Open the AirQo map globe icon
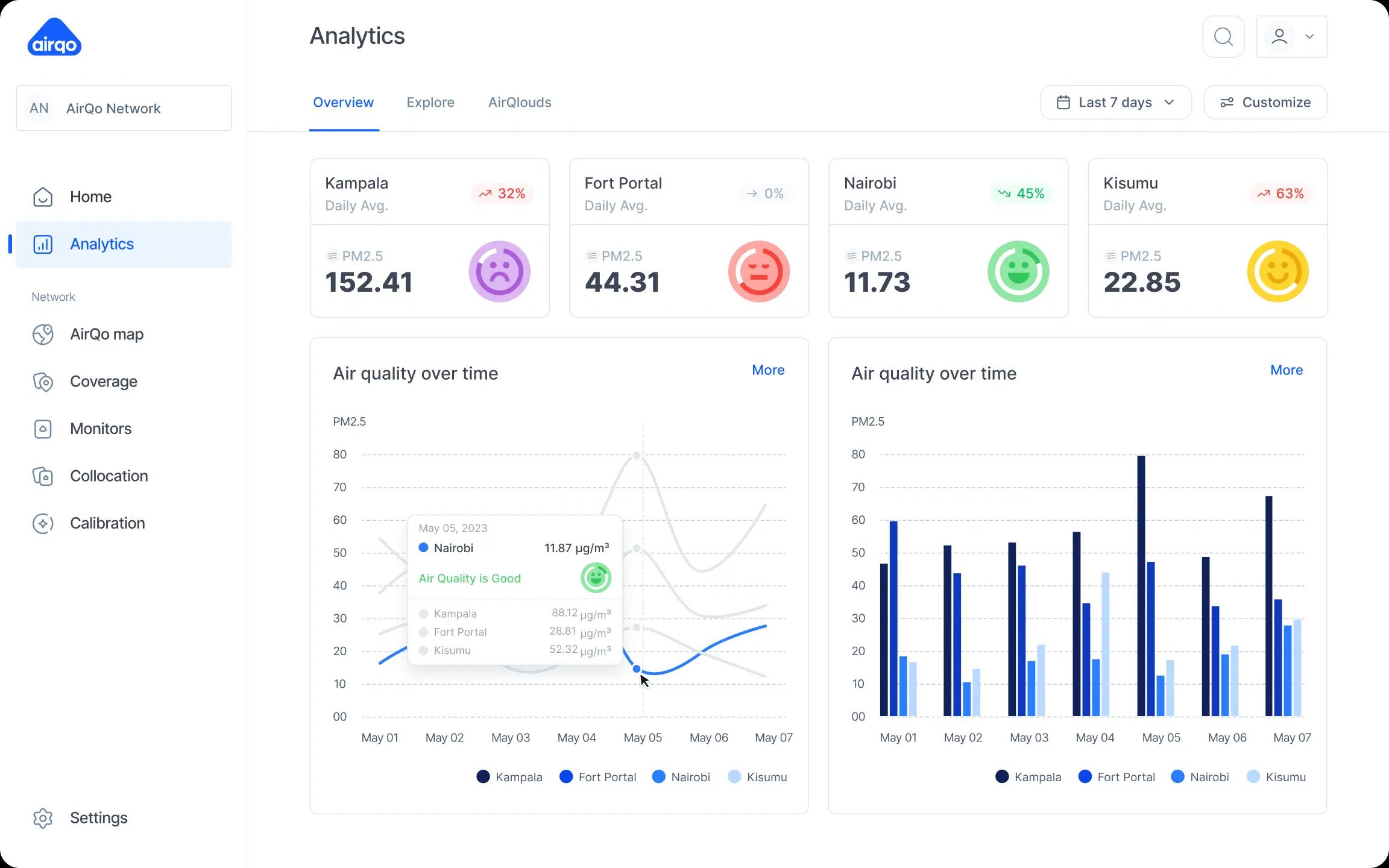The height and width of the screenshot is (868, 1389). 43,335
